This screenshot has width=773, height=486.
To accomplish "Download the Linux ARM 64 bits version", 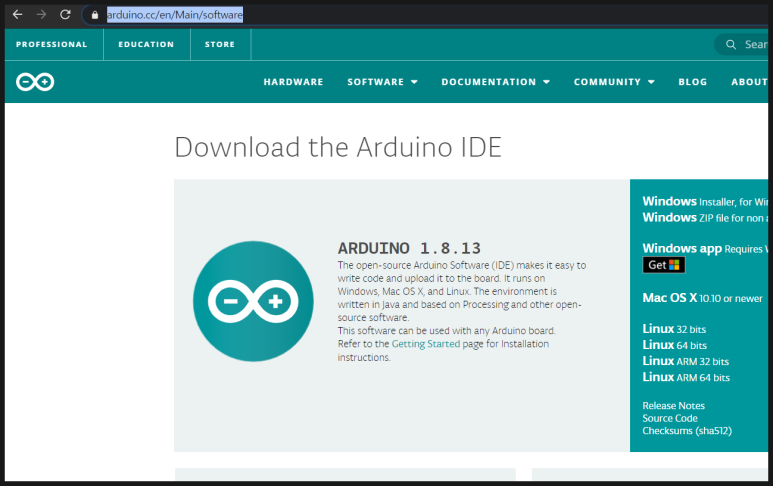I will pos(686,377).
